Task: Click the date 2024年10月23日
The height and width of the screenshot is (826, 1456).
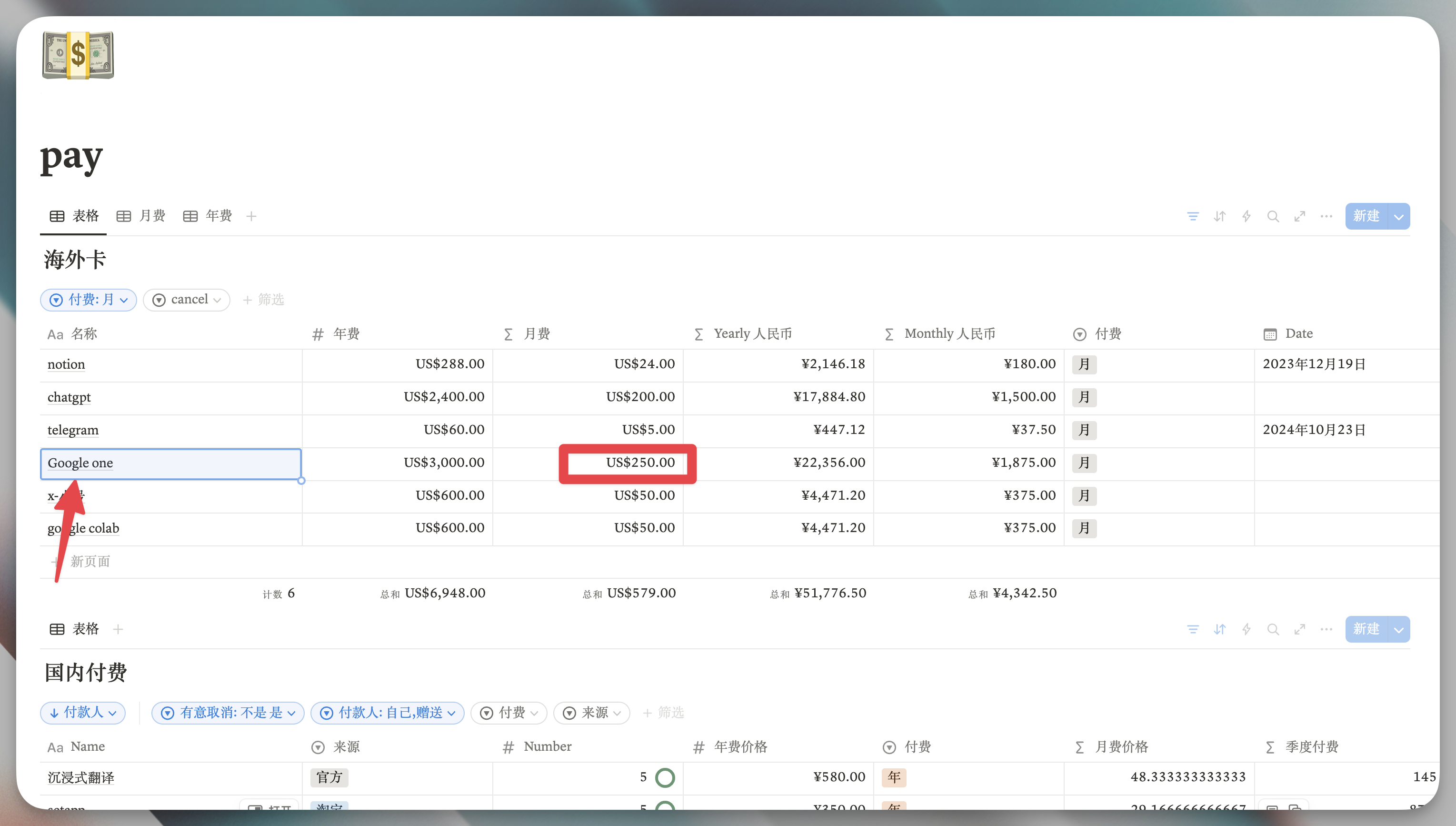Action: click(1314, 430)
